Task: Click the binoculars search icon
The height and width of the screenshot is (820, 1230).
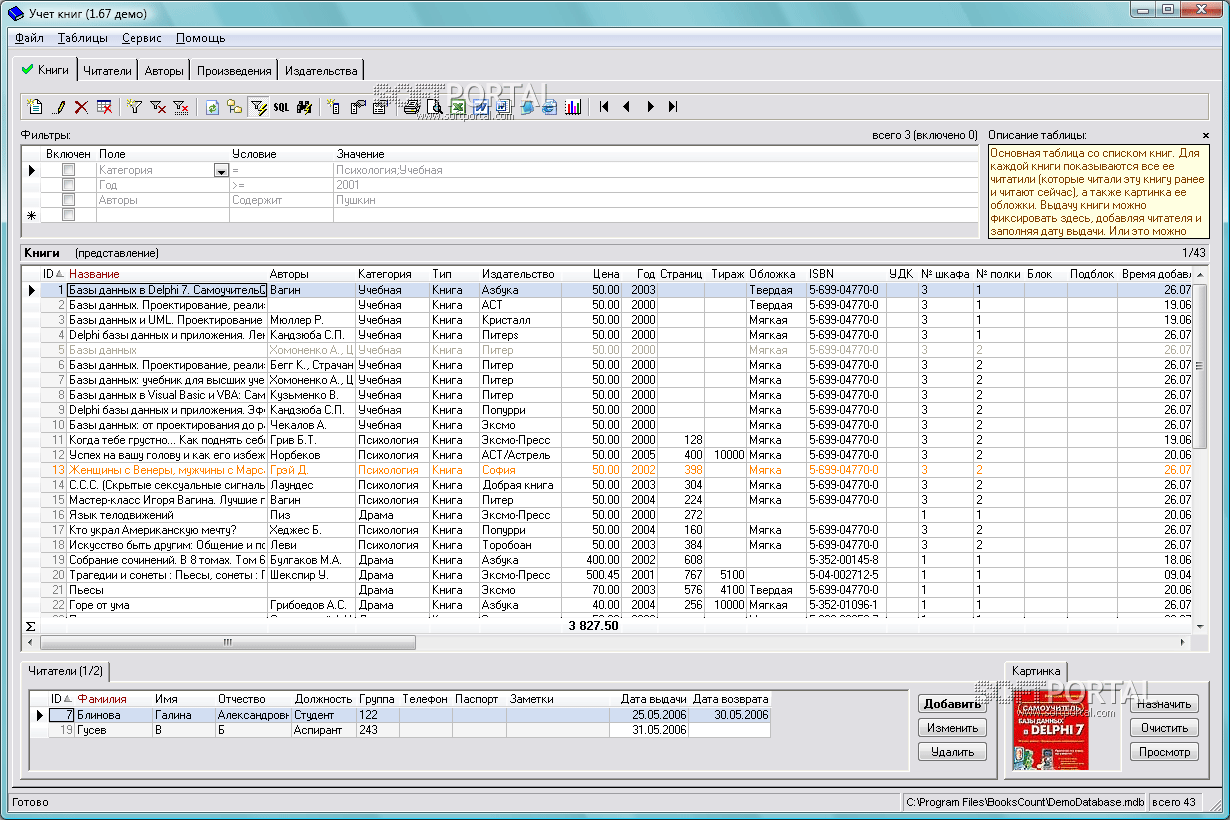Action: point(304,107)
